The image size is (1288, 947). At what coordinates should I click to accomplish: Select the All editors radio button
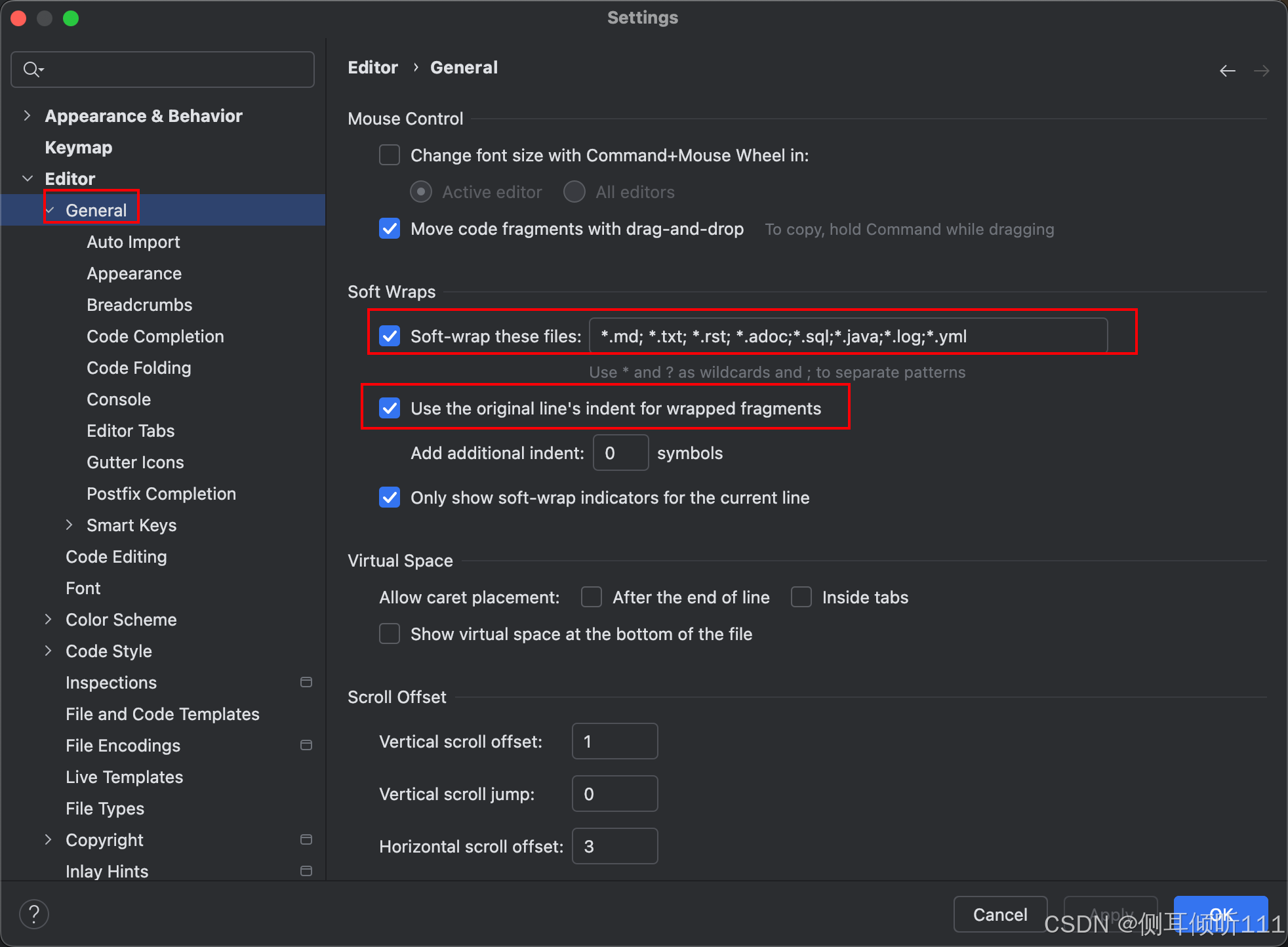click(574, 192)
